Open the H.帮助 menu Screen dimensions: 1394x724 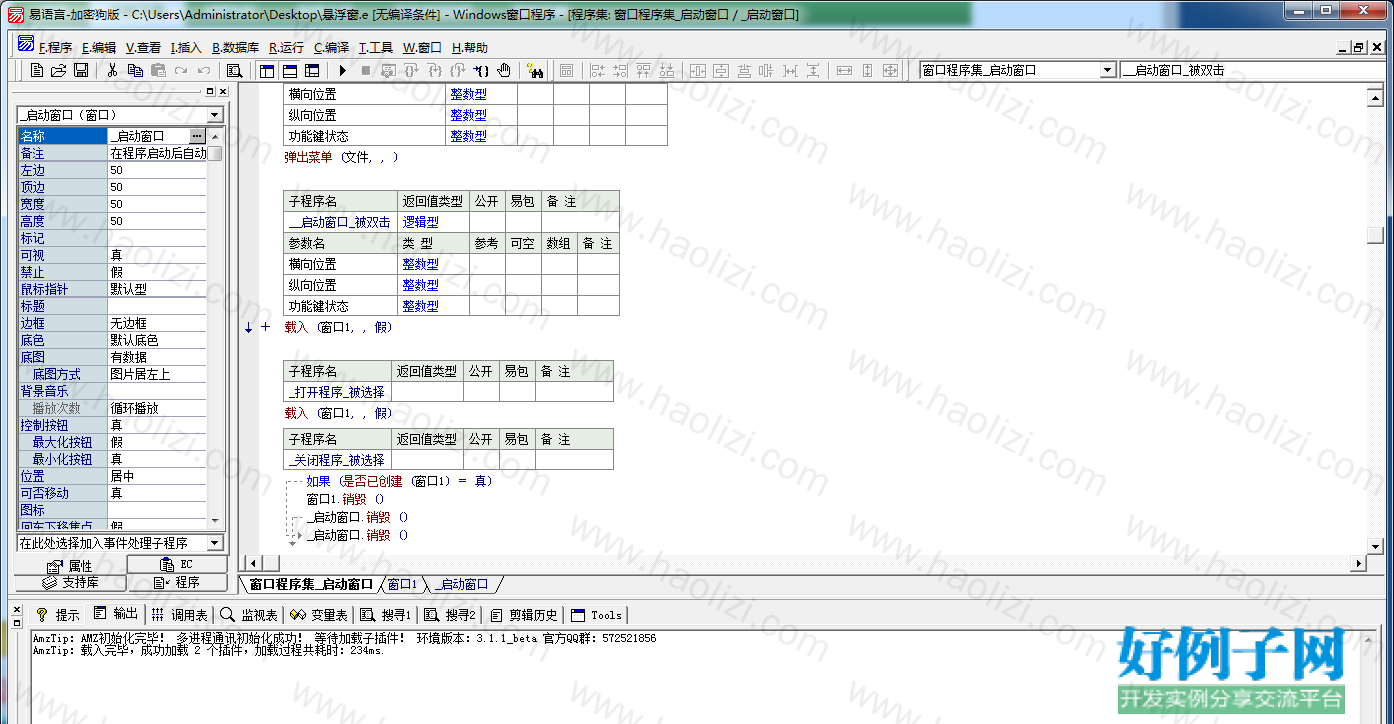tap(470, 47)
